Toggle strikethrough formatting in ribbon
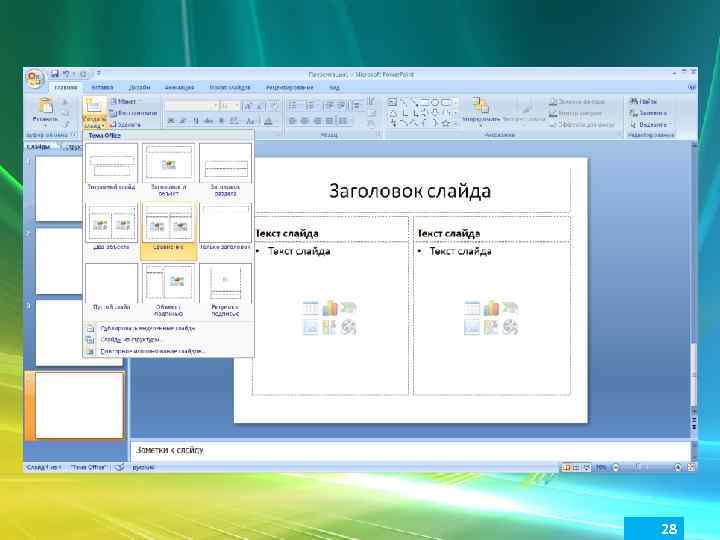Image resolution: width=720 pixels, height=540 pixels. (208, 121)
